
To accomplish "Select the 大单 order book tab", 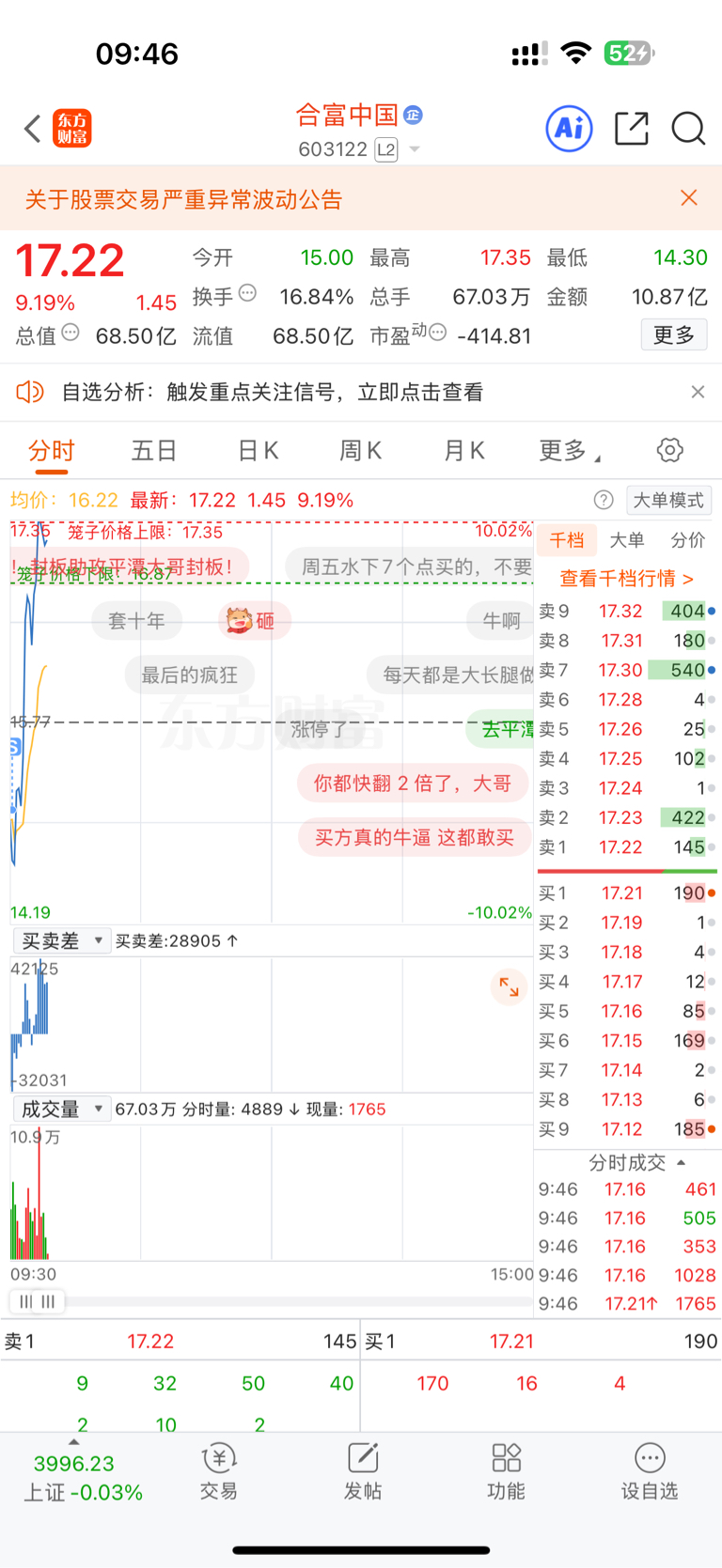I will click(x=627, y=539).
